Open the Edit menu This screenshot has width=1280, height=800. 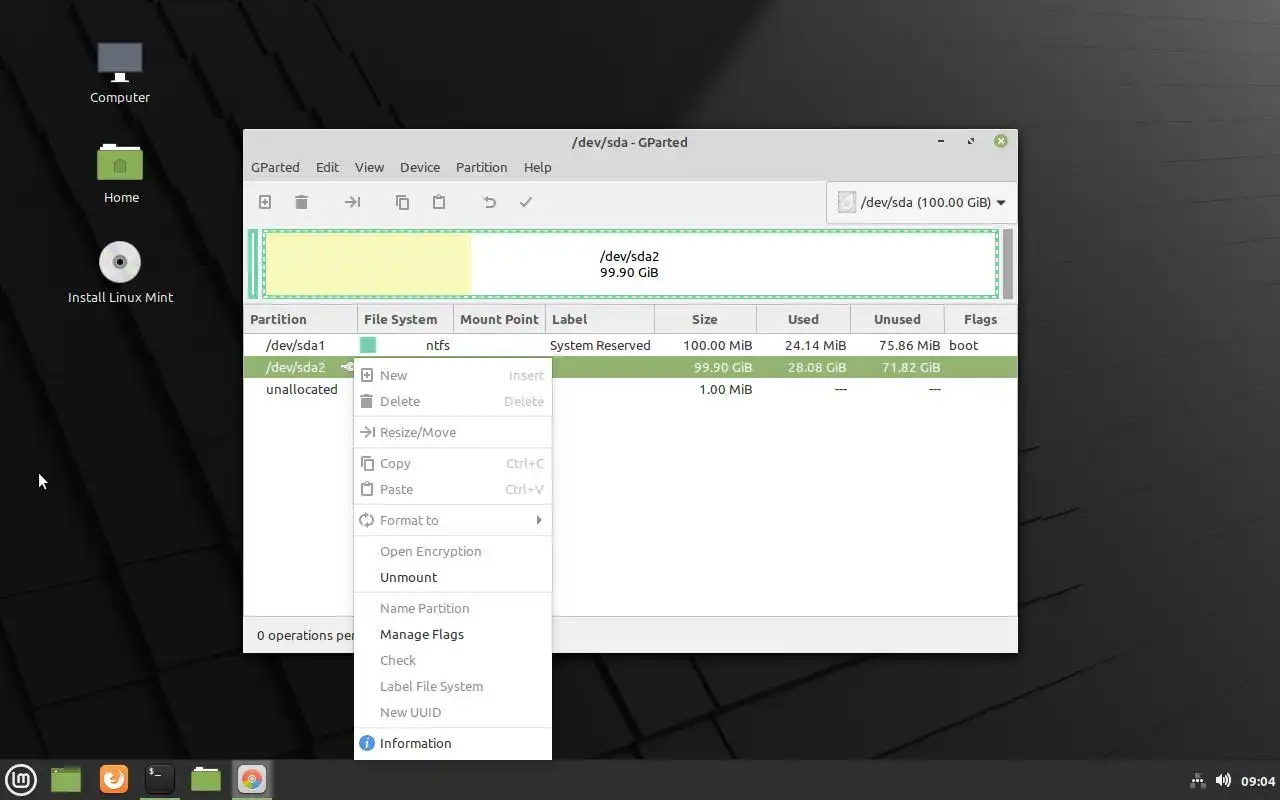coord(327,167)
